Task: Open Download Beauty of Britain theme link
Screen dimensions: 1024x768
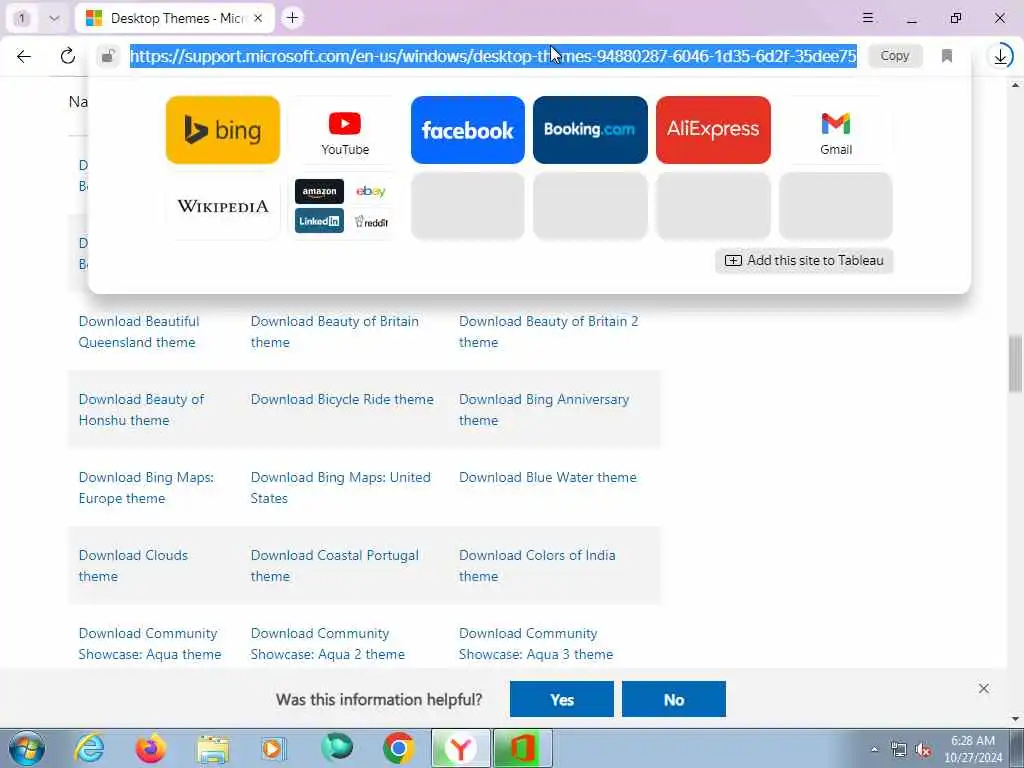Action: [334, 332]
